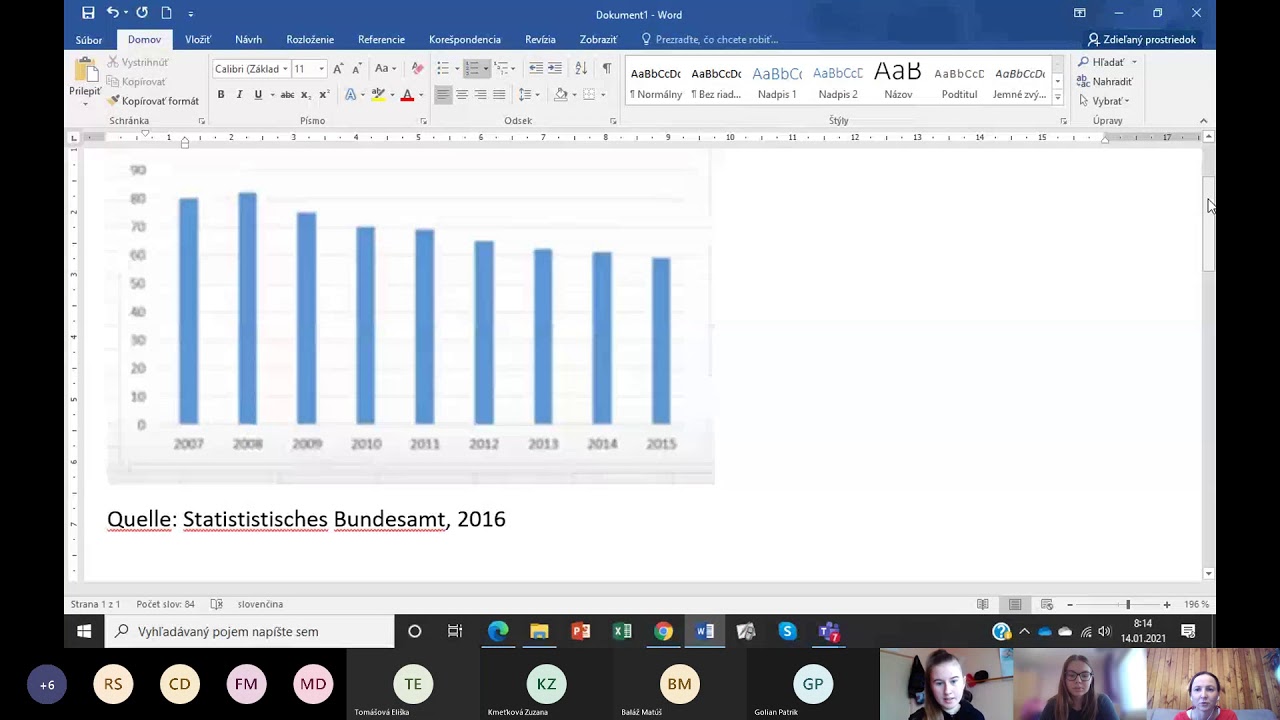Insert a bulleted list

[x=443, y=68]
